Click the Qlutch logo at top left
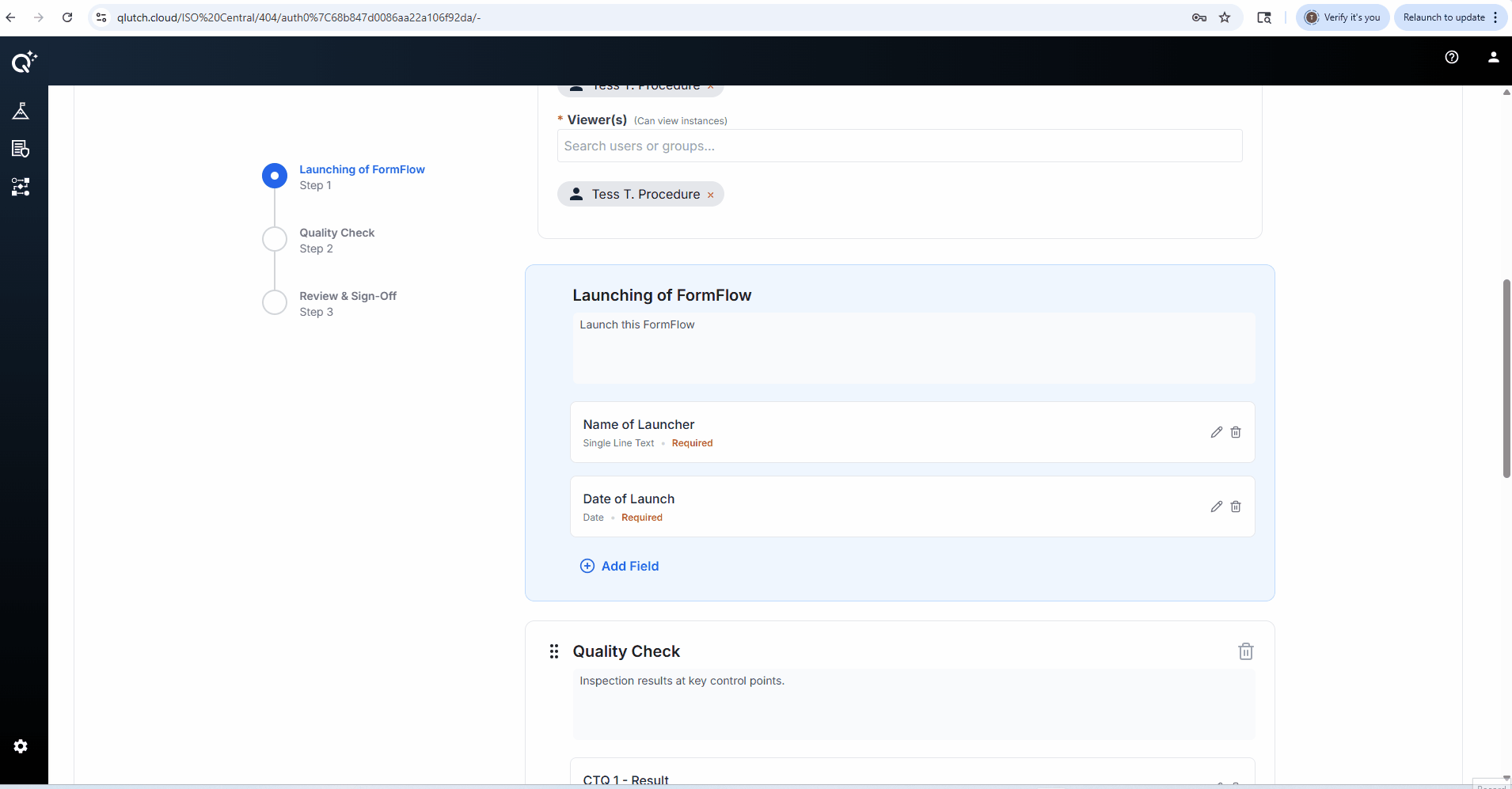 coord(23,62)
